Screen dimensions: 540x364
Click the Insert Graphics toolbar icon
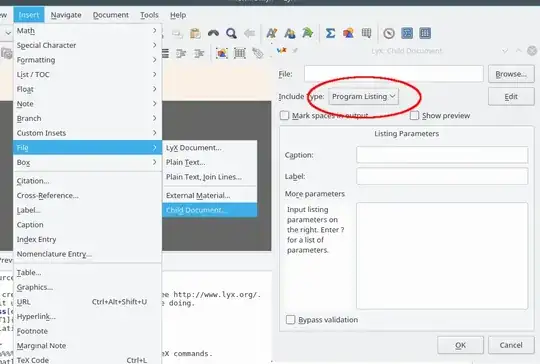348,33
